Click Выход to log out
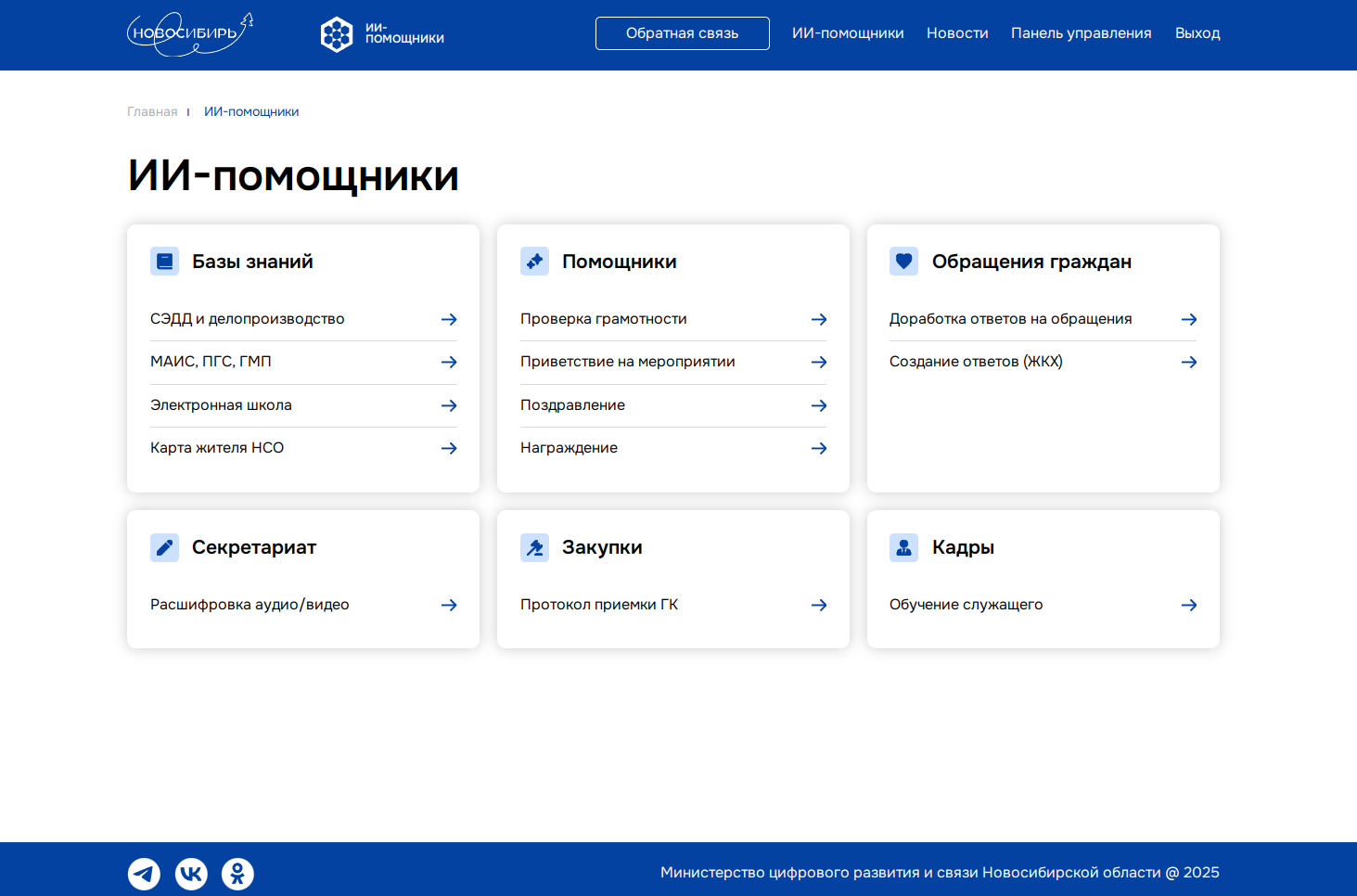Image resolution: width=1357 pixels, height=896 pixels. click(x=1197, y=33)
